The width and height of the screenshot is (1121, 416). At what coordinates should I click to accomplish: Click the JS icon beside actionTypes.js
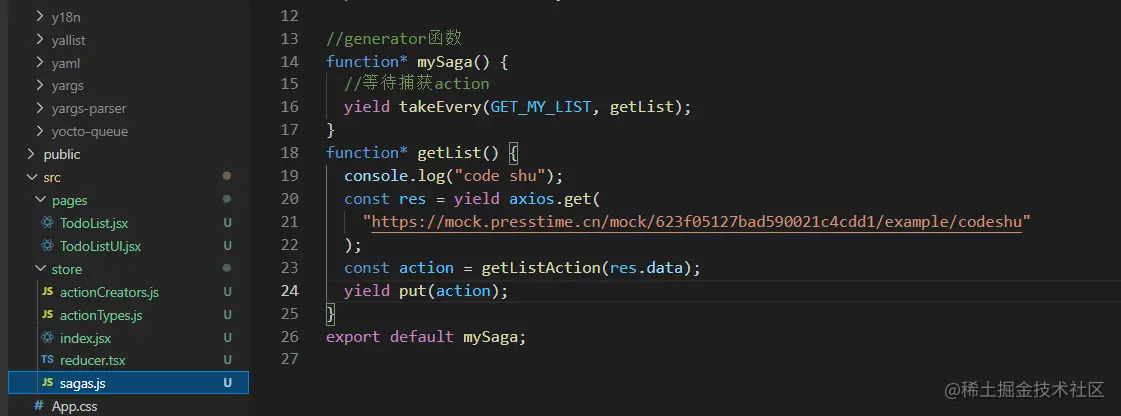click(x=47, y=315)
